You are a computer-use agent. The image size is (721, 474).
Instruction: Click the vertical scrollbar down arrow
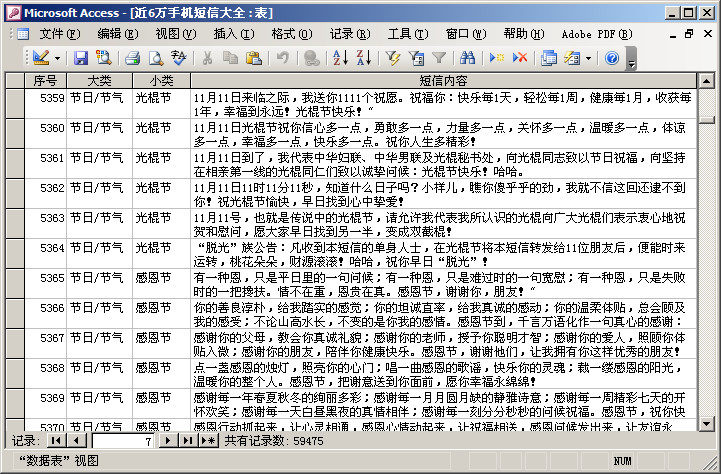(x=706, y=423)
